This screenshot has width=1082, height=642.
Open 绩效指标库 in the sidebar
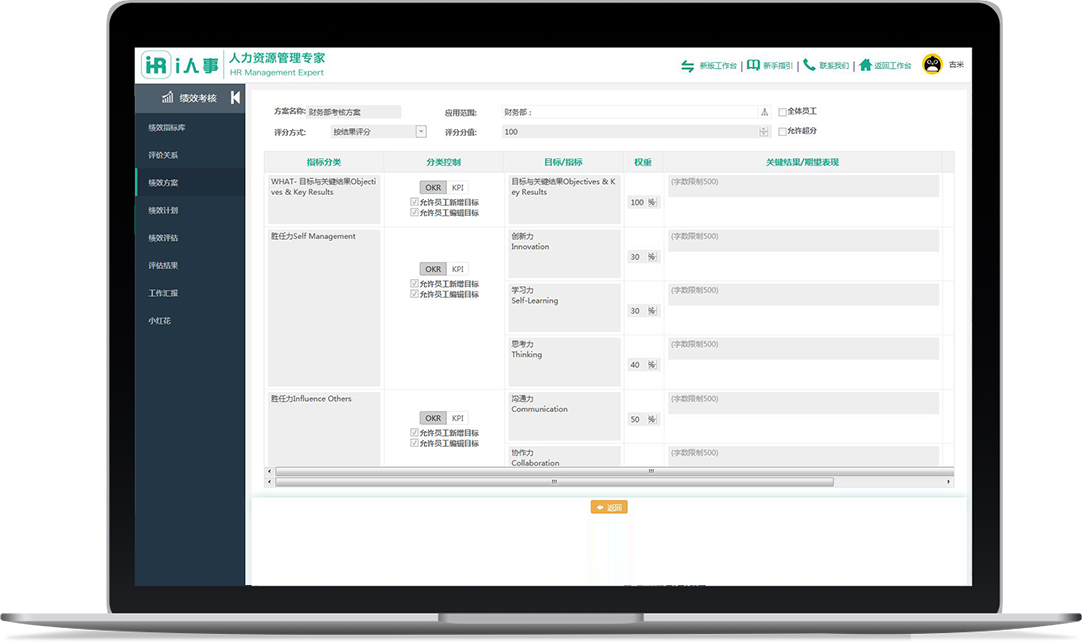(x=166, y=128)
